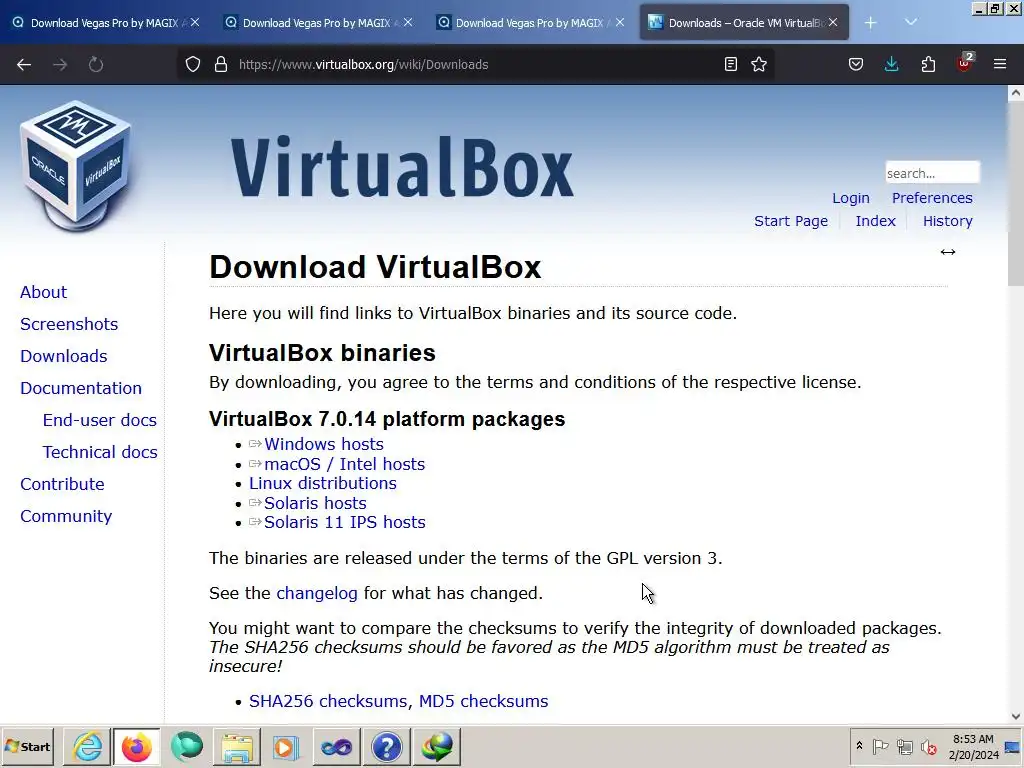Show hidden tray icons arrow
The height and width of the screenshot is (768, 1024).
pyautogui.click(x=859, y=745)
